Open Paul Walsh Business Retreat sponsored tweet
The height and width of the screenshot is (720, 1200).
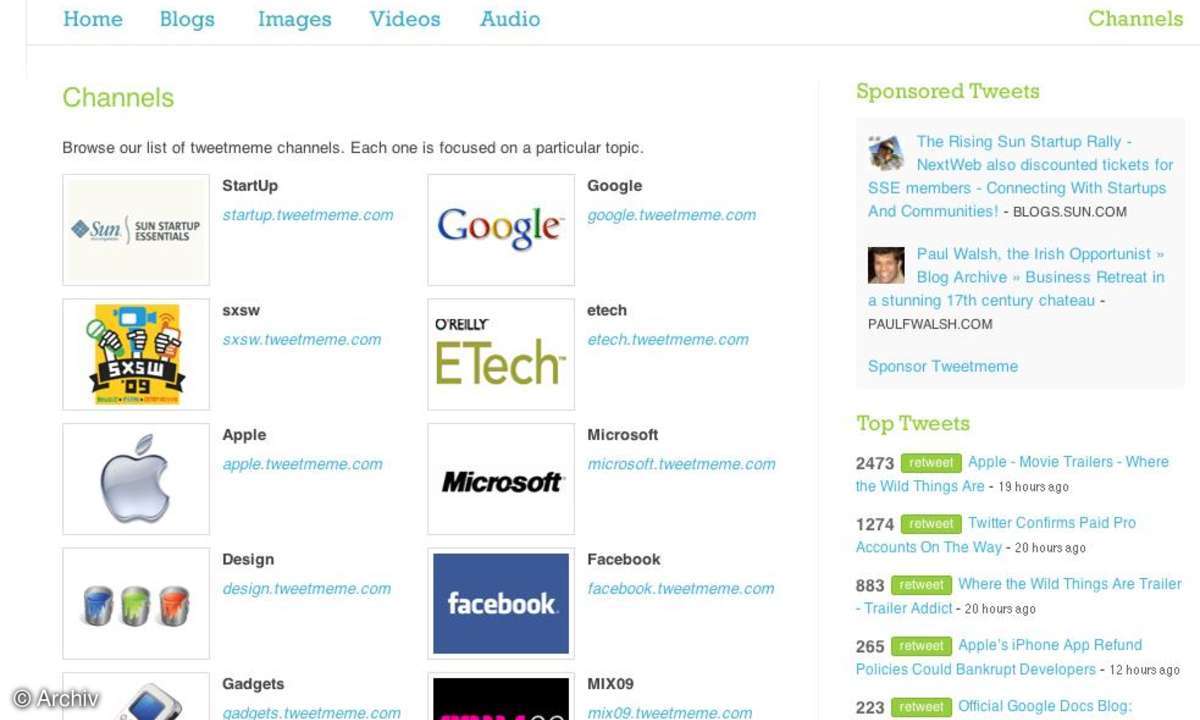click(x=1016, y=277)
